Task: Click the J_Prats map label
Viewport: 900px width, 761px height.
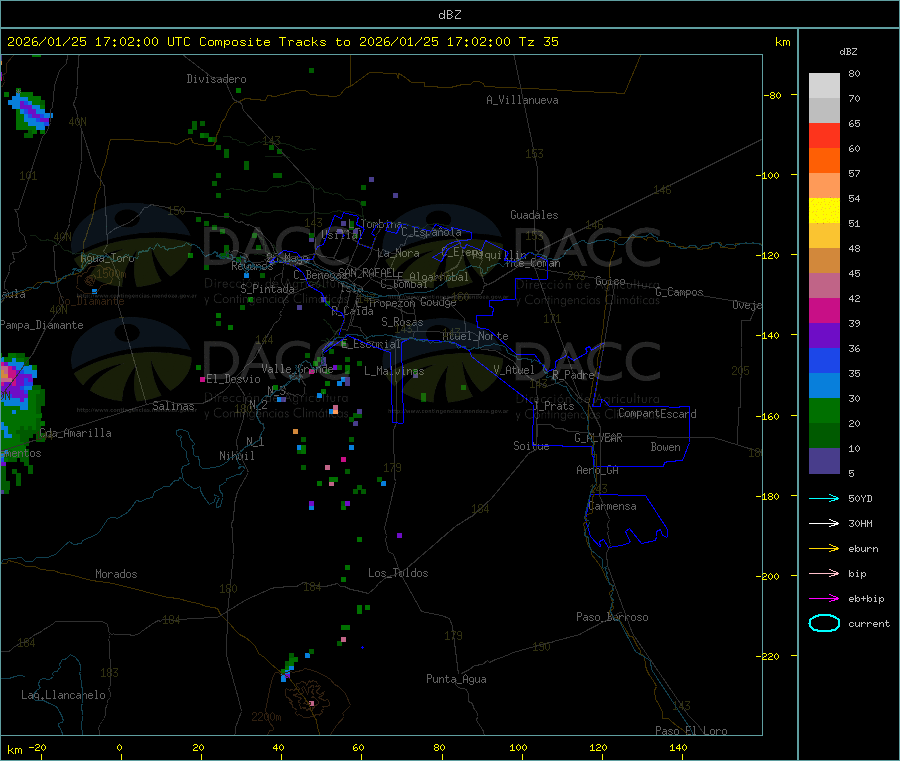Action: pyautogui.click(x=553, y=406)
